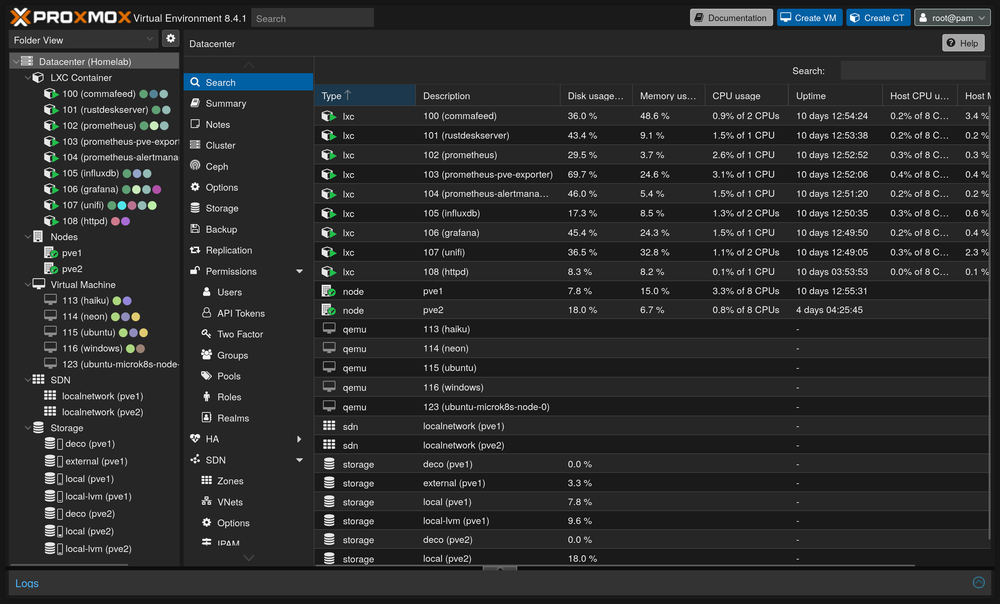This screenshot has width=1000, height=604.
Task: Click the VNets network icon
Action: [207, 501]
